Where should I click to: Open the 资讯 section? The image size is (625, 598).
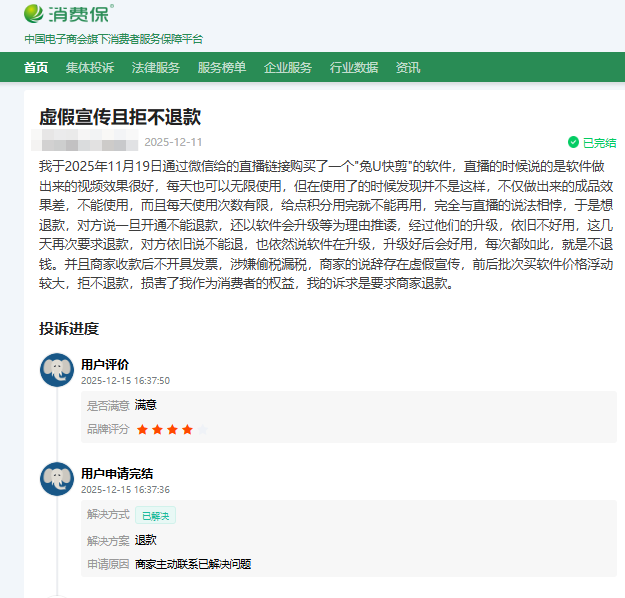[x=408, y=68]
